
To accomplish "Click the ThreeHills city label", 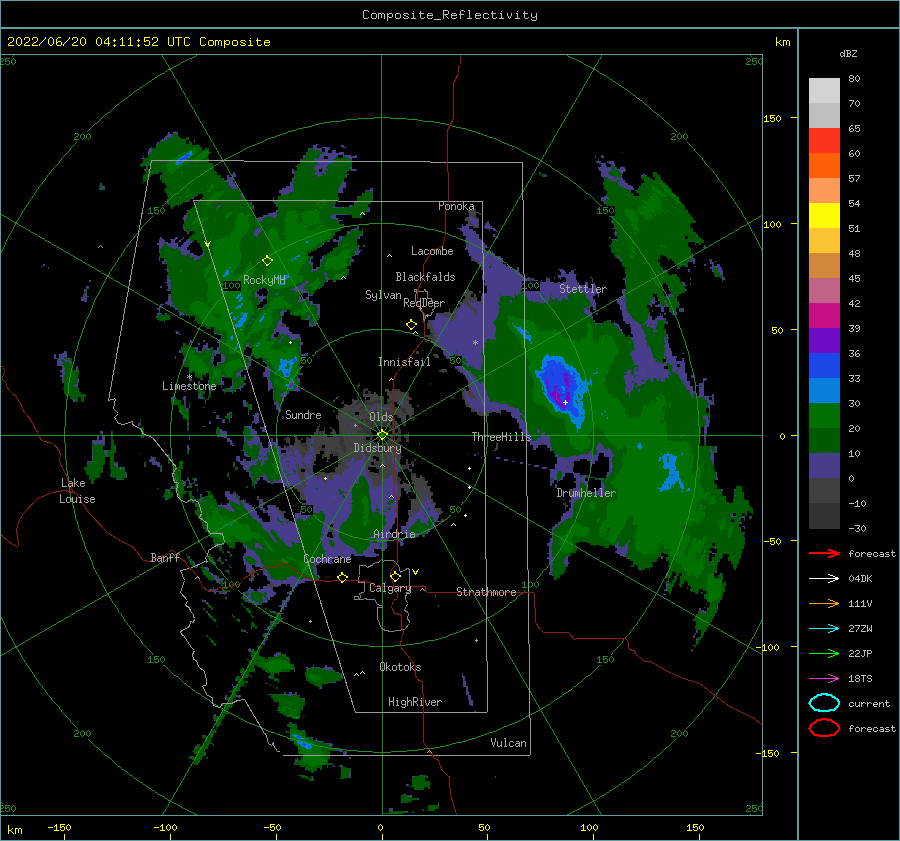I will pos(502,437).
